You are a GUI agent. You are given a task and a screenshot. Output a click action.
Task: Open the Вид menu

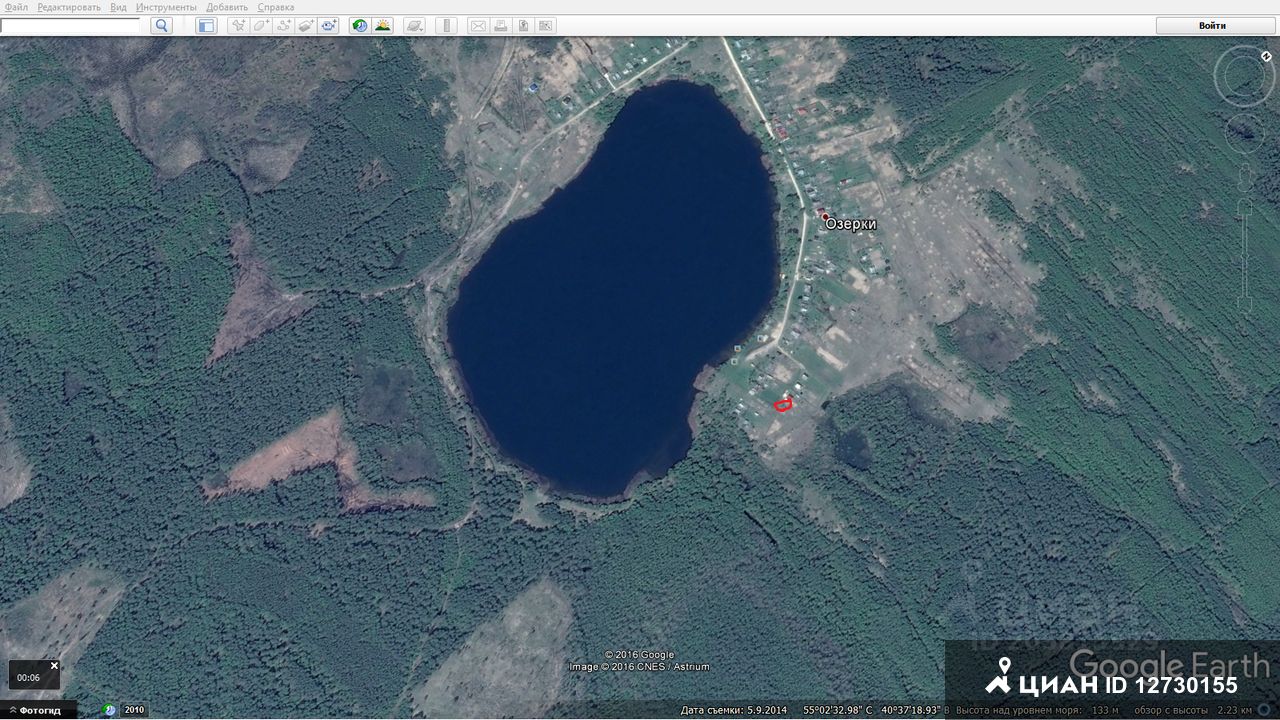pos(118,7)
